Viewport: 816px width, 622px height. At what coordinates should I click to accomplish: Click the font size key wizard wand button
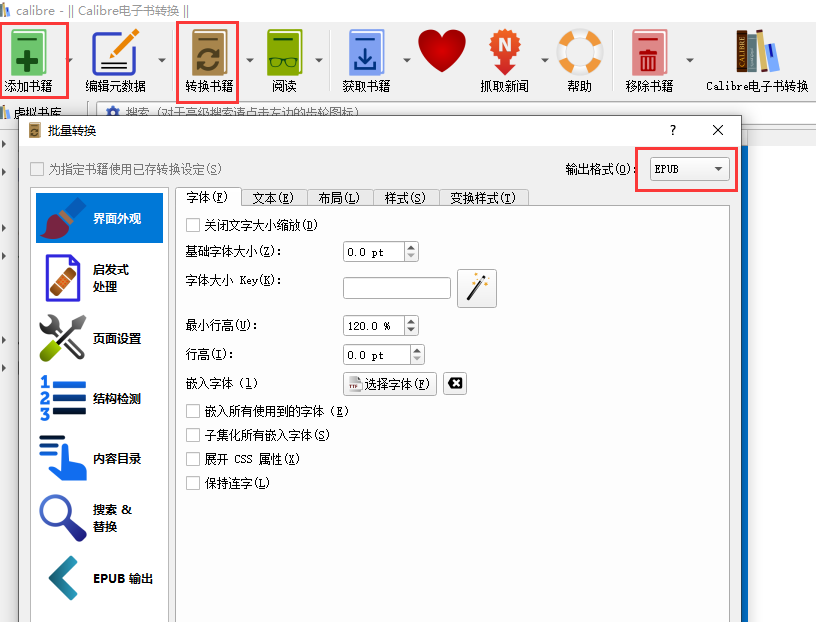click(x=477, y=288)
